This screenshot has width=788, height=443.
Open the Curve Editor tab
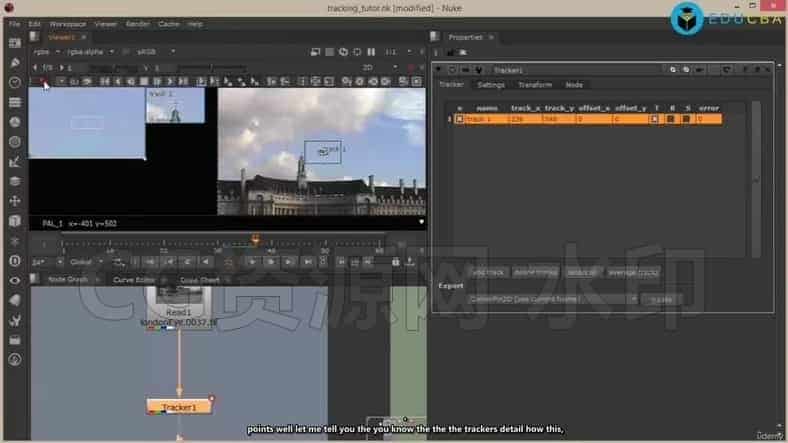[x=134, y=279]
